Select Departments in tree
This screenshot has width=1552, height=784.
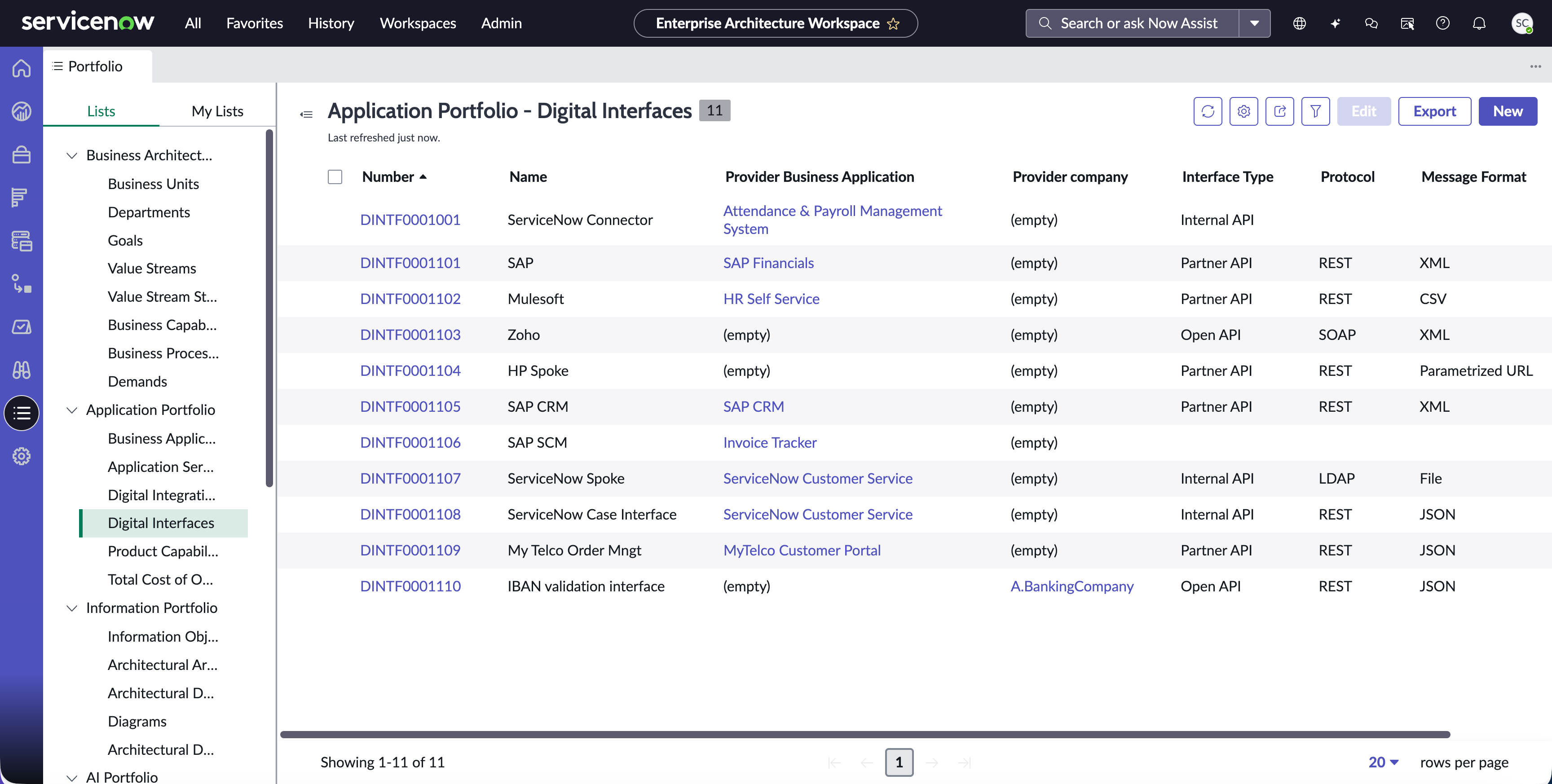click(149, 212)
